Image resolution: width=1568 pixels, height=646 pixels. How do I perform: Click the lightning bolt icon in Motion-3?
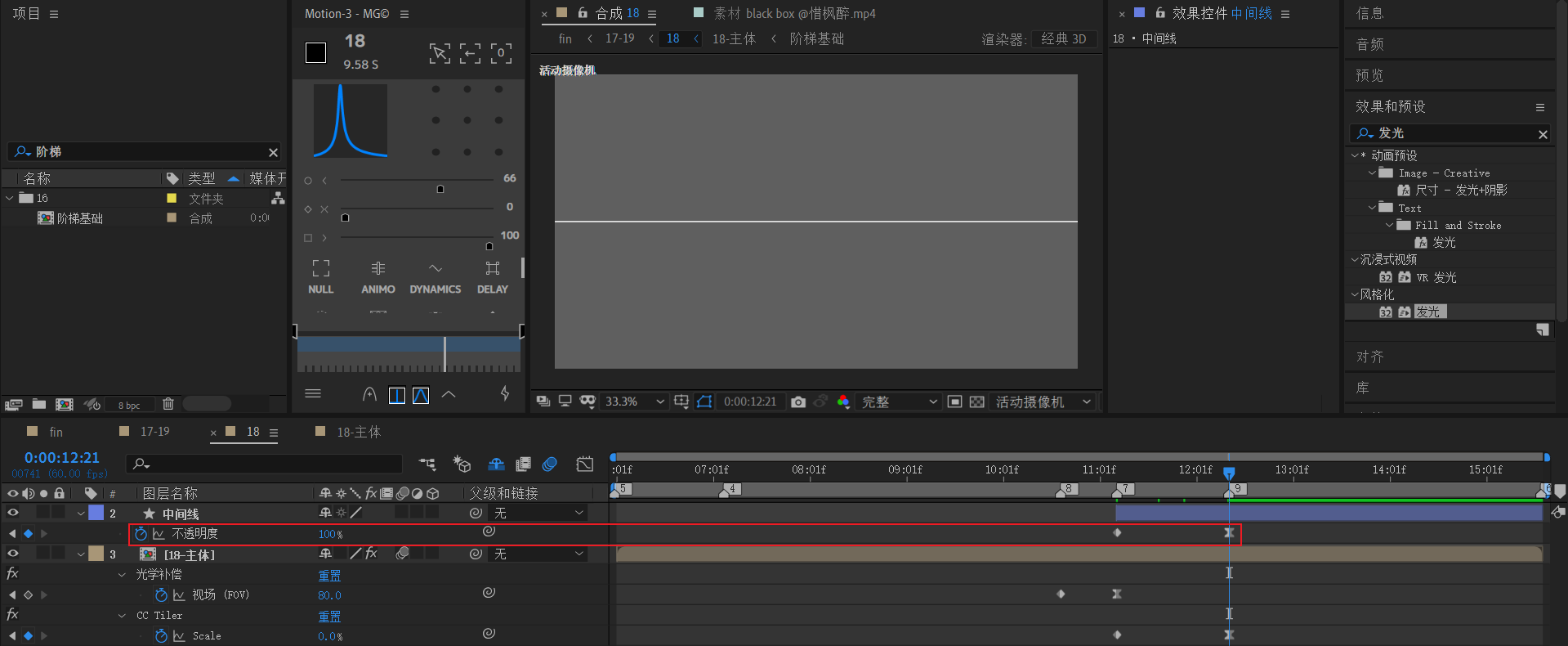tap(505, 394)
